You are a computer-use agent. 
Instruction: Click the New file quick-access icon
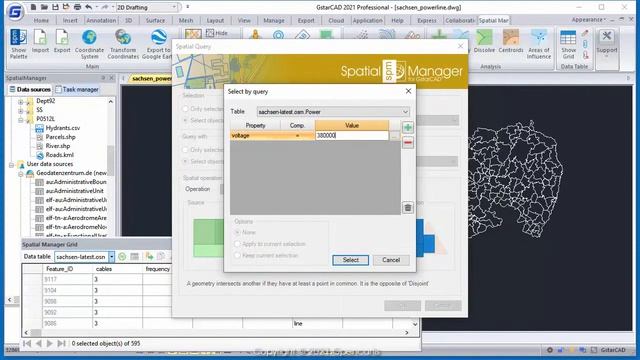(33, 7)
